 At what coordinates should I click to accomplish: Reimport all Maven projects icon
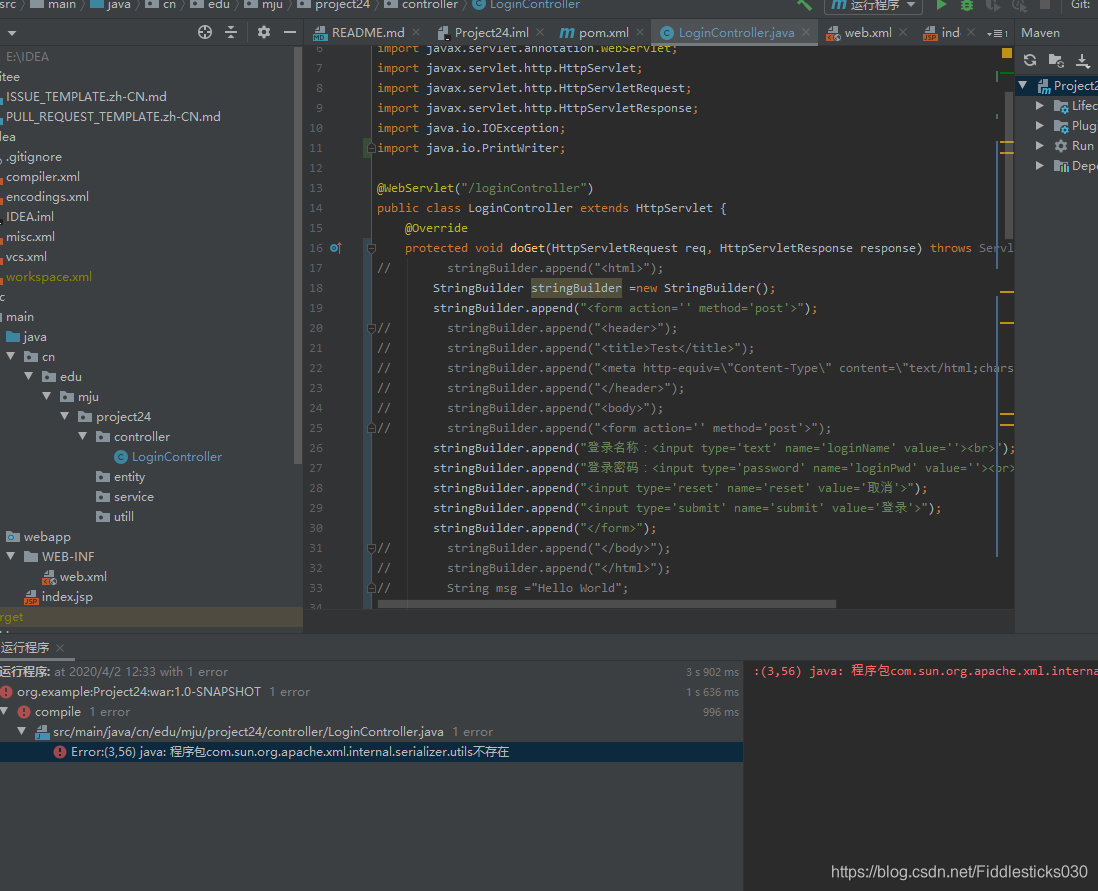click(x=1029, y=60)
